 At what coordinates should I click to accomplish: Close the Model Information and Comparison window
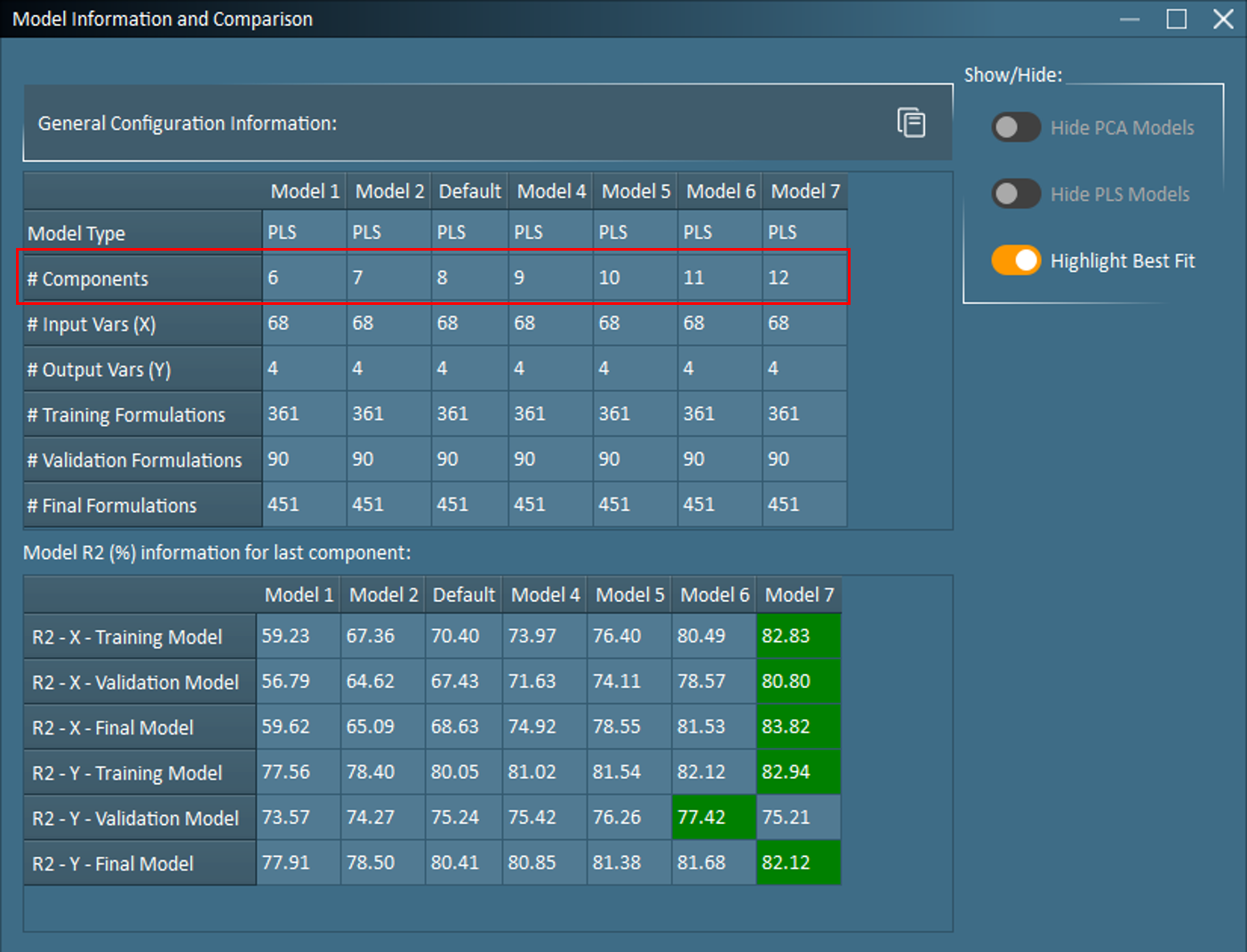click(x=1223, y=20)
